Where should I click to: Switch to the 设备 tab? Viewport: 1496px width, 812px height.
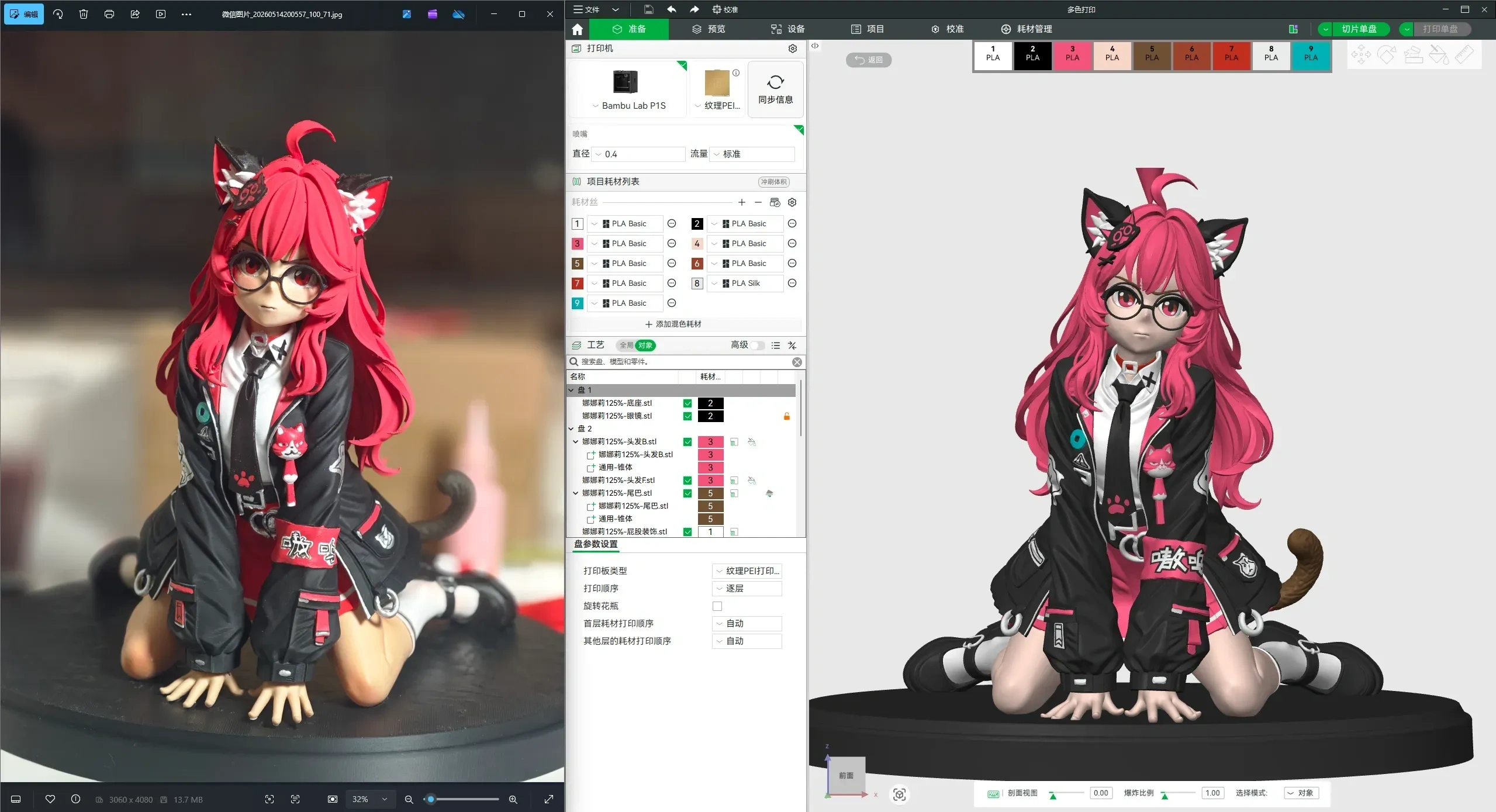point(788,29)
